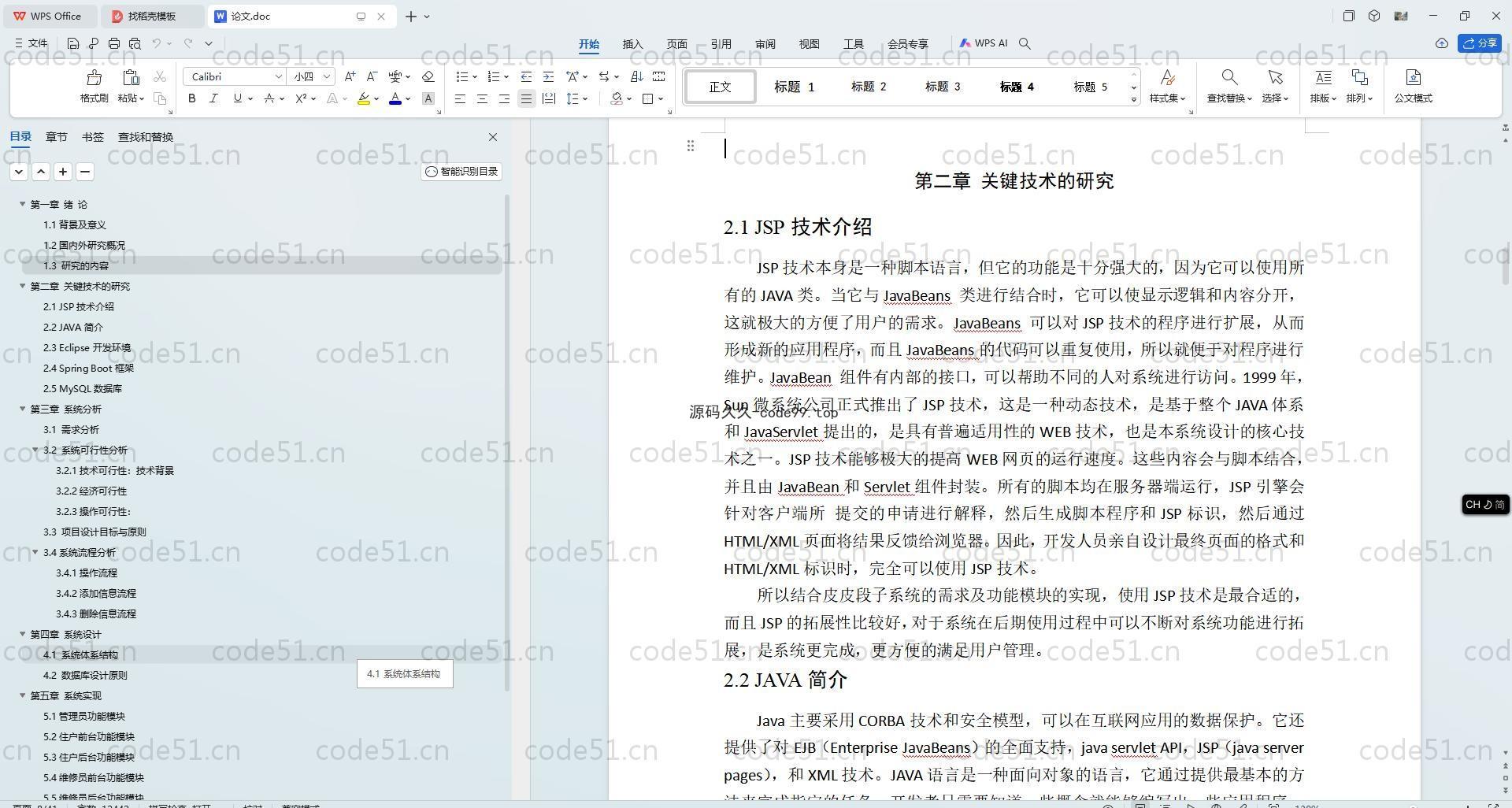Click the save document icon
The image size is (1512, 808).
tap(73, 43)
